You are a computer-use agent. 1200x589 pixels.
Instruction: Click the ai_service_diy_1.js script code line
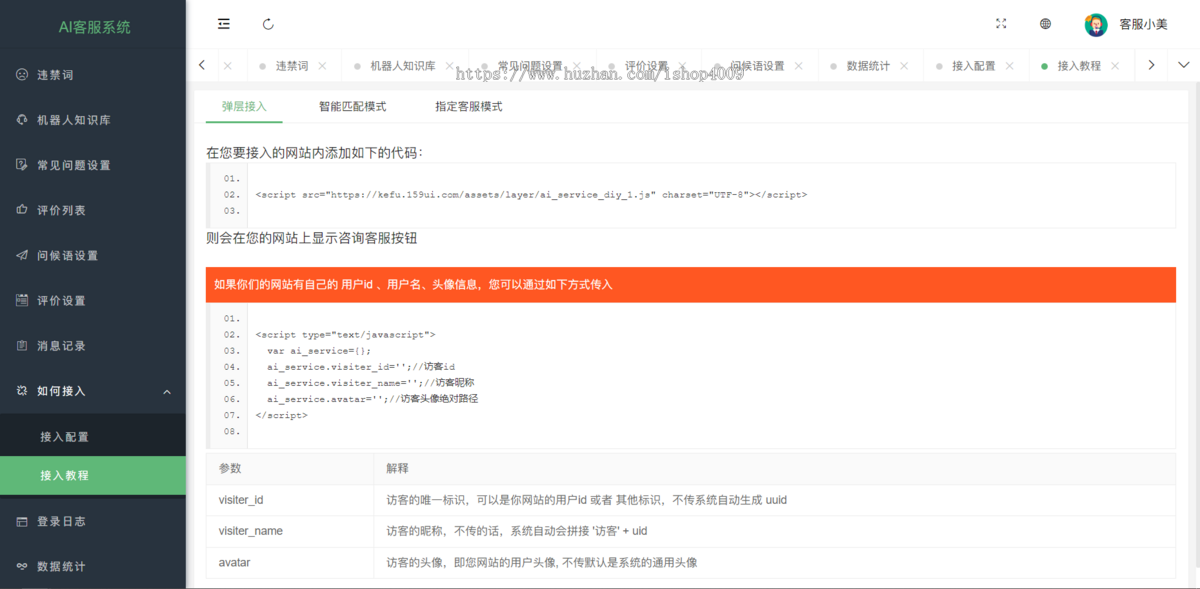pyautogui.click(x=531, y=195)
